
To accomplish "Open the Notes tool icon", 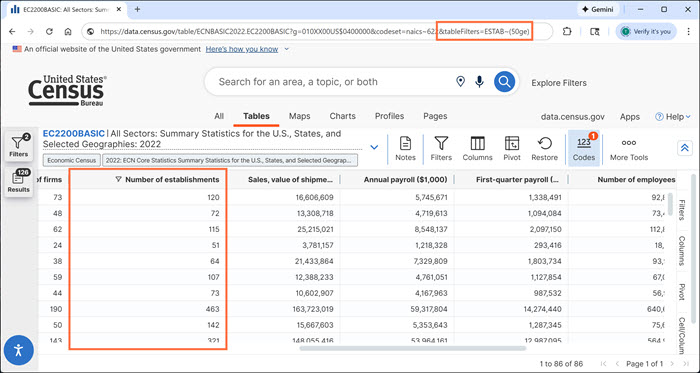I will pyautogui.click(x=405, y=149).
